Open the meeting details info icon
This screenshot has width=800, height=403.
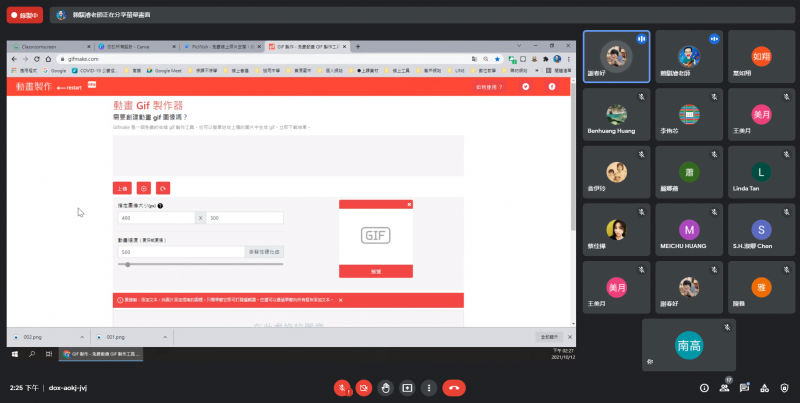[704, 388]
